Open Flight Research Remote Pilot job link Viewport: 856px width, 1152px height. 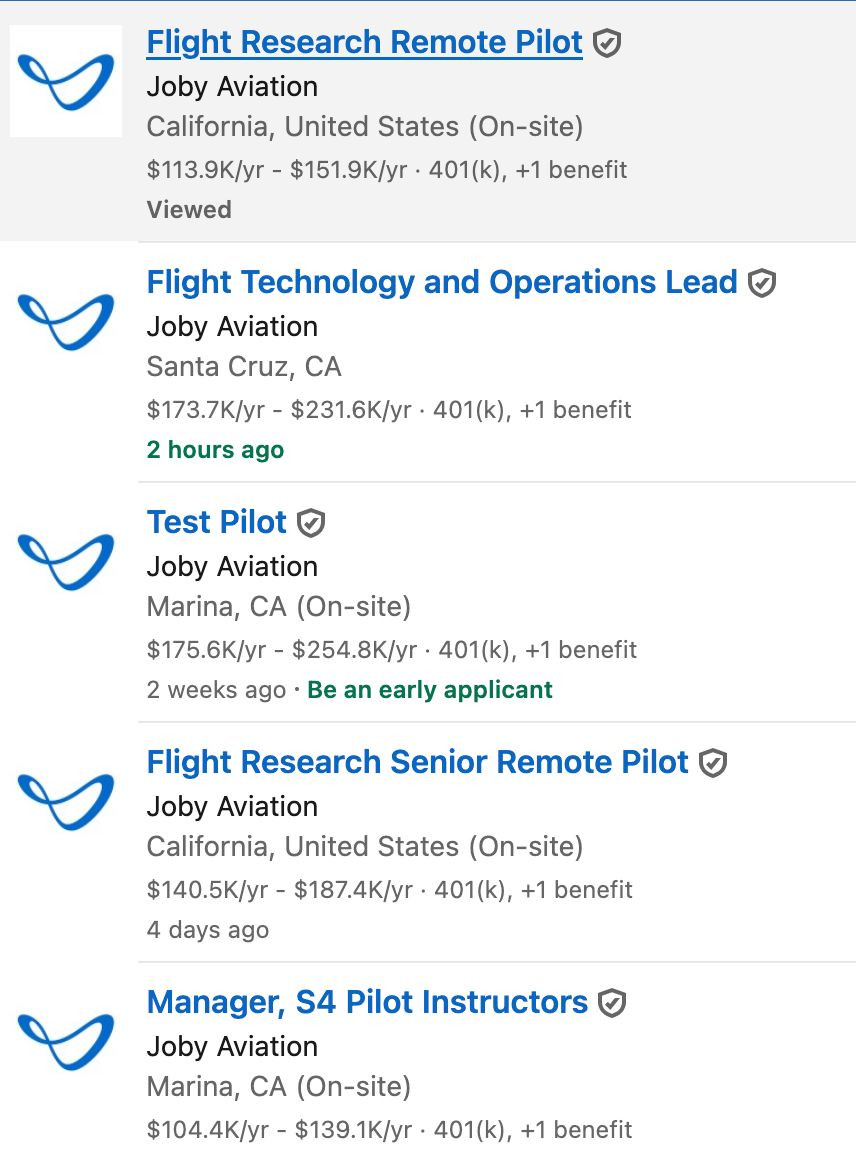pyautogui.click(x=364, y=43)
